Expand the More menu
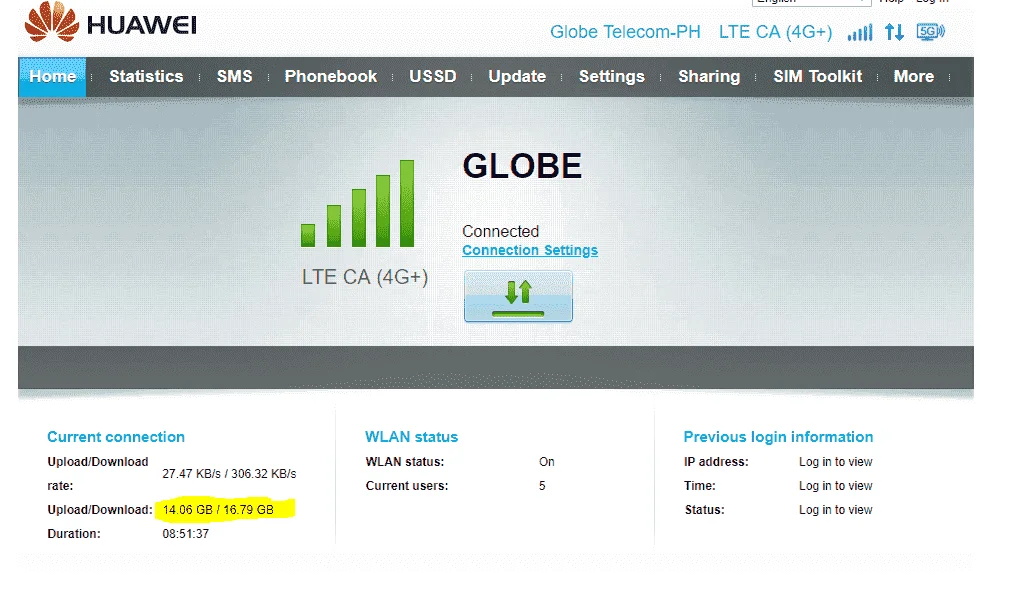1024x595 pixels. pos(914,76)
